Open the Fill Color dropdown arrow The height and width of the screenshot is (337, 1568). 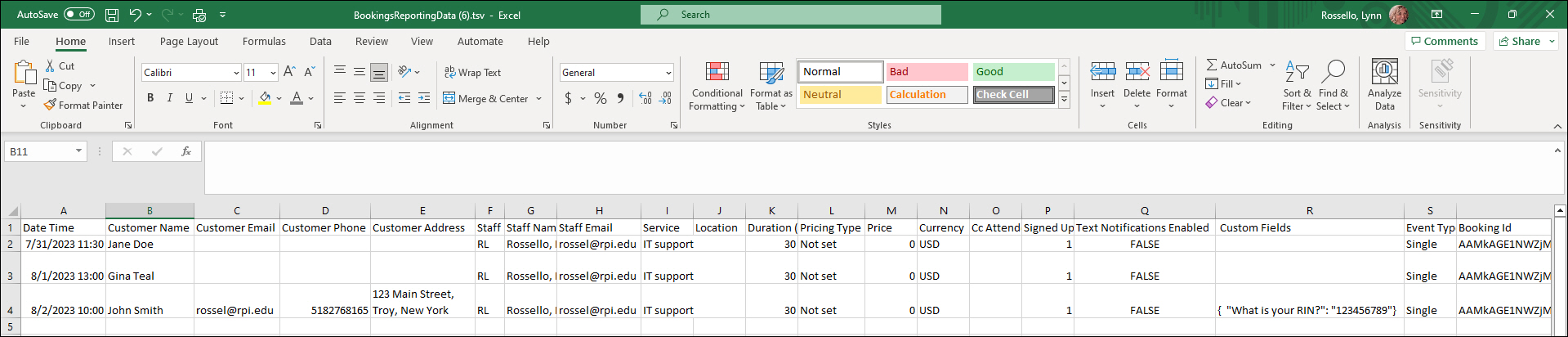coord(279,98)
